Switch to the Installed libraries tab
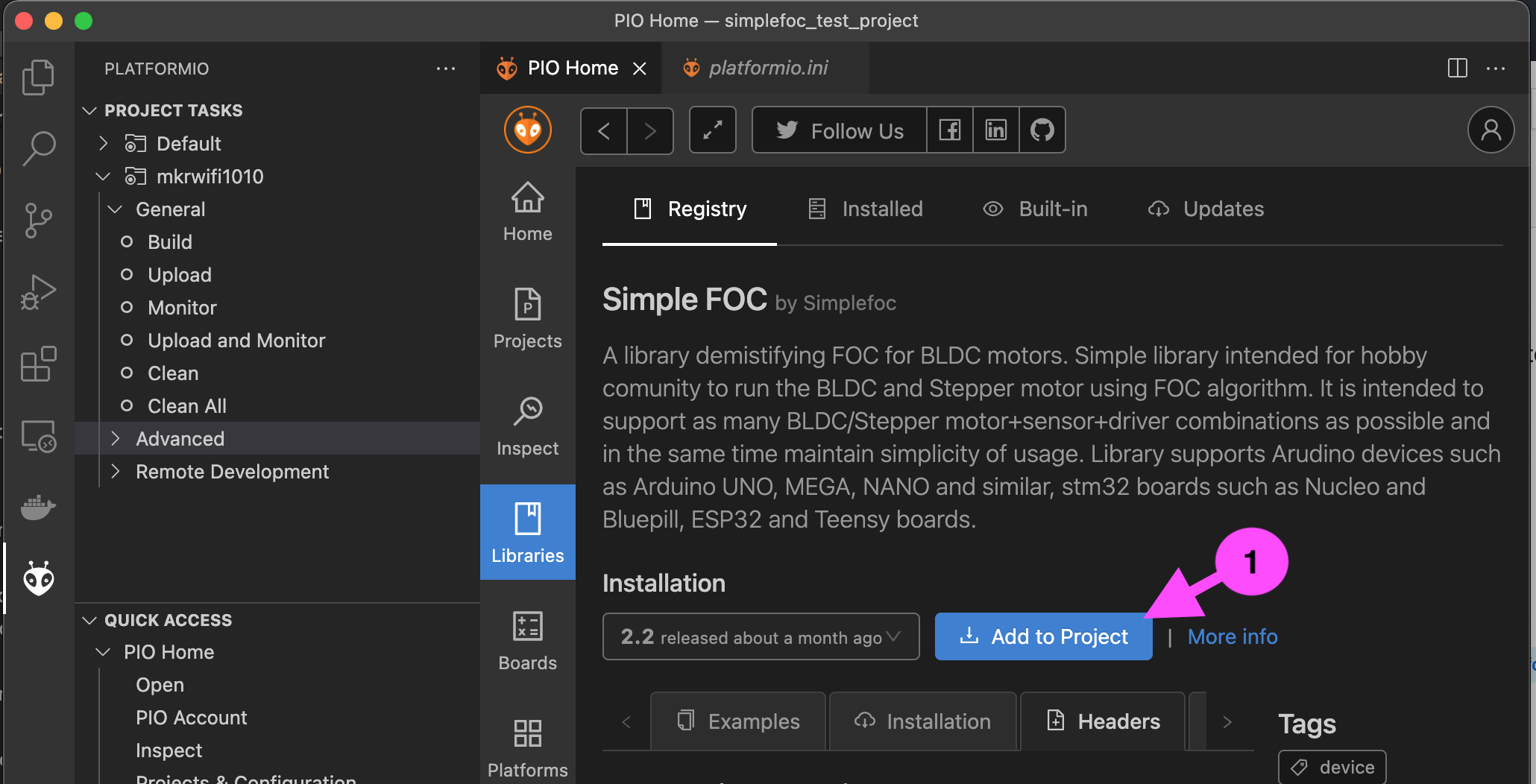Image resolution: width=1536 pixels, height=784 pixels. coord(865,209)
